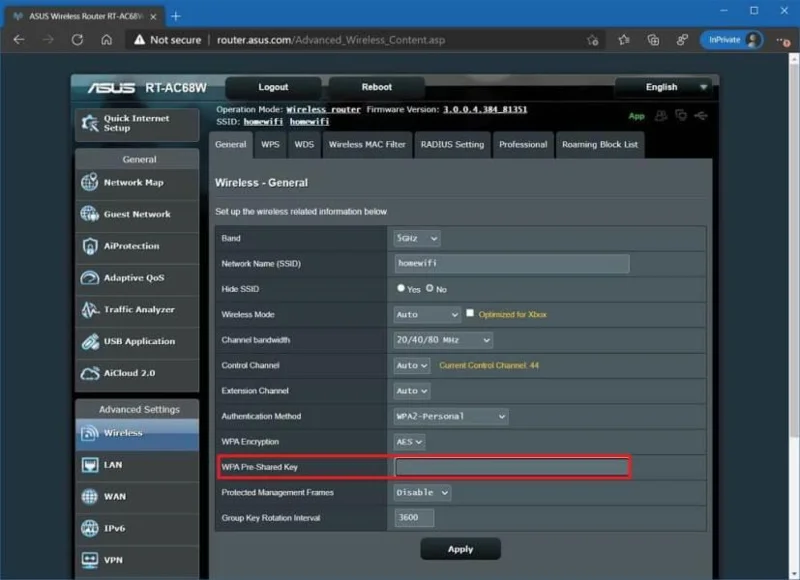
Task: Open the AiCloud 2.0 cloud icon
Action: point(90,373)
